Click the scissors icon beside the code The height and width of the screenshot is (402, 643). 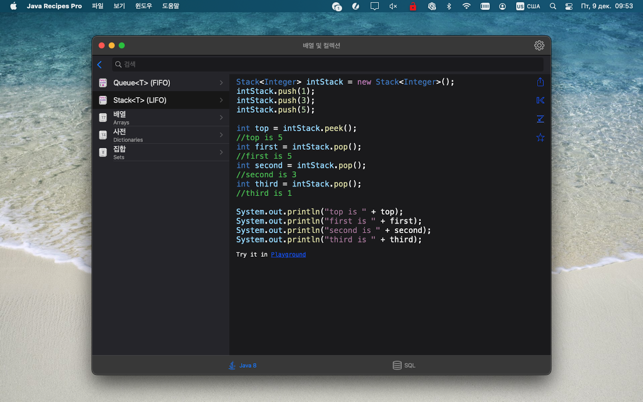pos(540,100)
